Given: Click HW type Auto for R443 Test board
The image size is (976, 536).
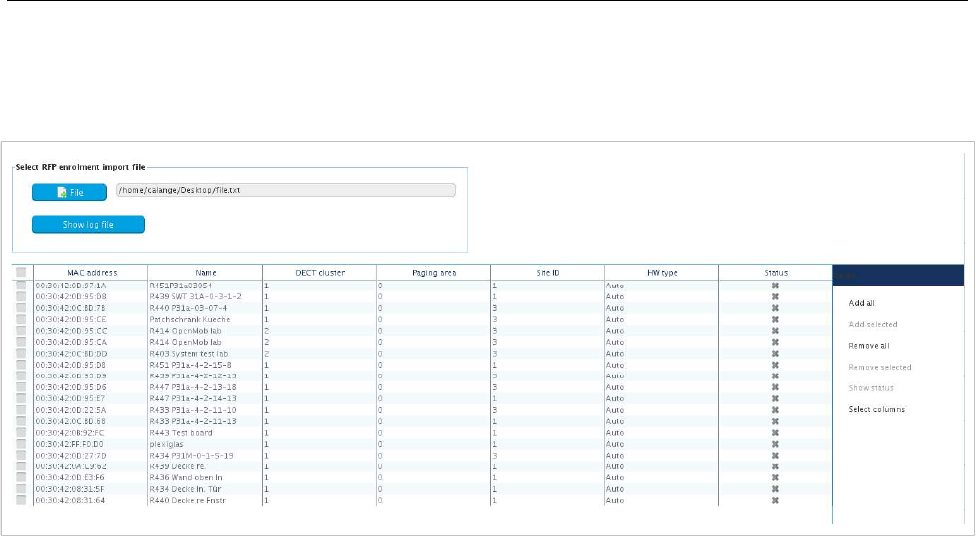Looking at the screenshot, I should tap(615, 433).
